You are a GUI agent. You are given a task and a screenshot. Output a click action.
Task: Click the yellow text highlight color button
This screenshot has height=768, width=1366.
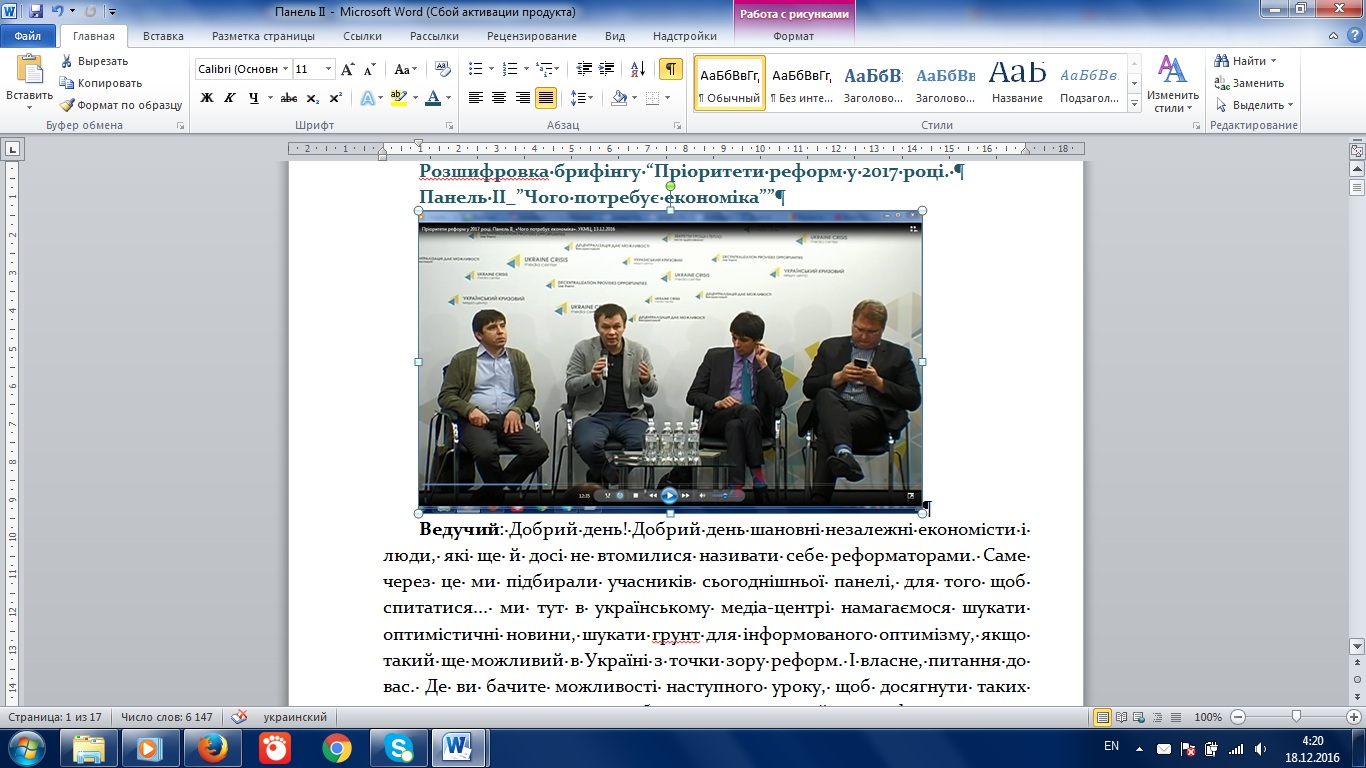[x=398, y=98]
